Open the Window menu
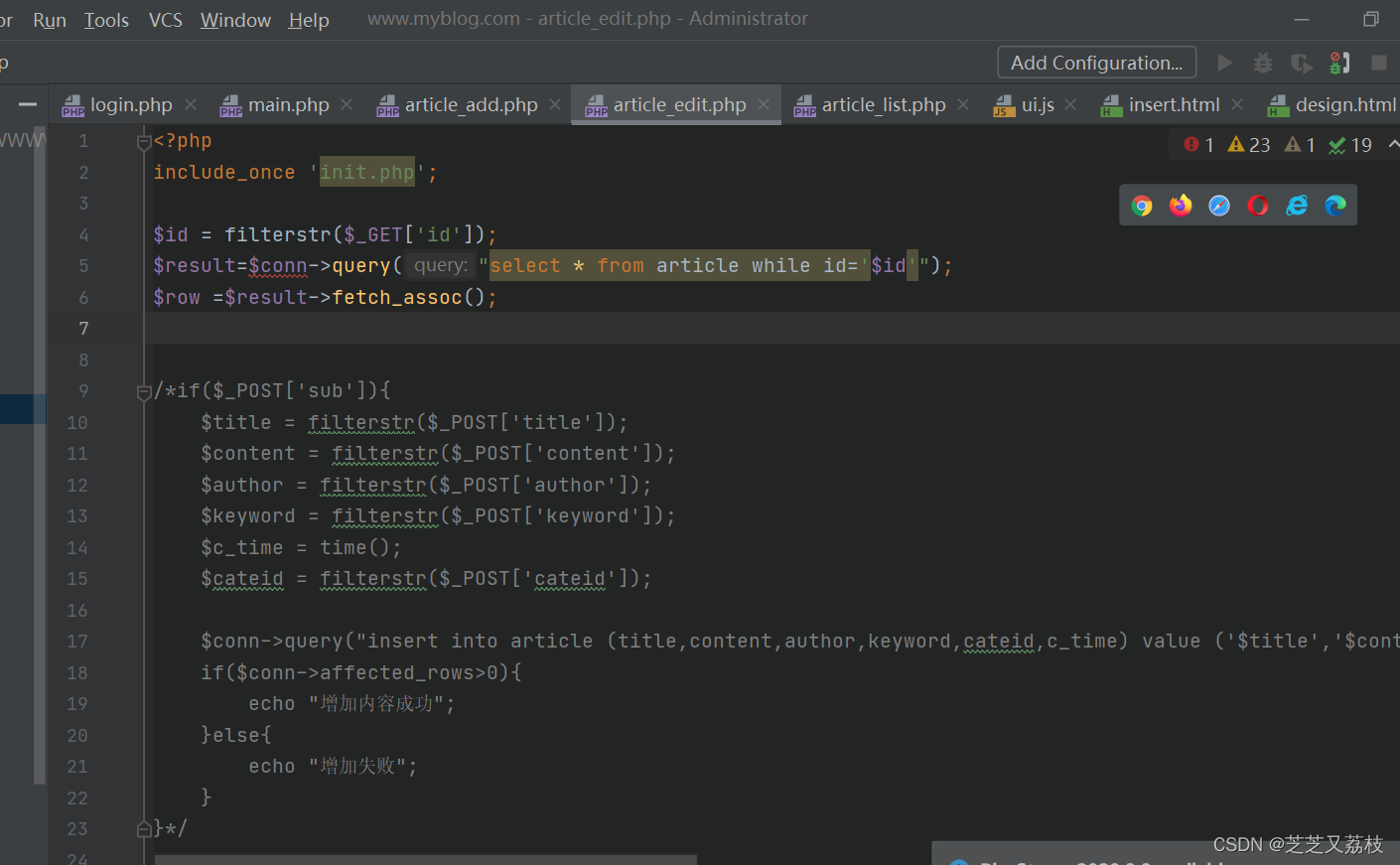Viewport: 1400px width, 865px height. click(235, 20)
